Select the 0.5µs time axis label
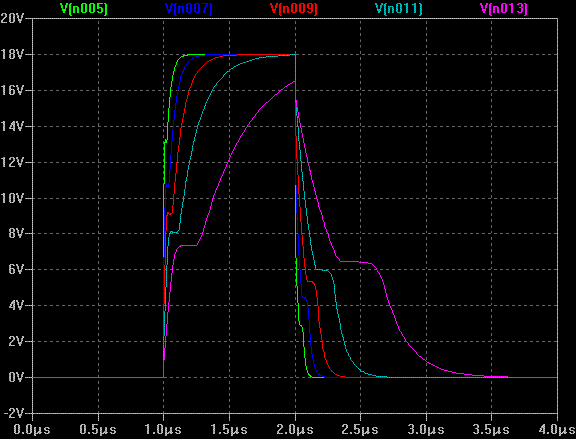The width and height of the screenshot is (576, 439). pyautogui.click(x=98, y=429)
